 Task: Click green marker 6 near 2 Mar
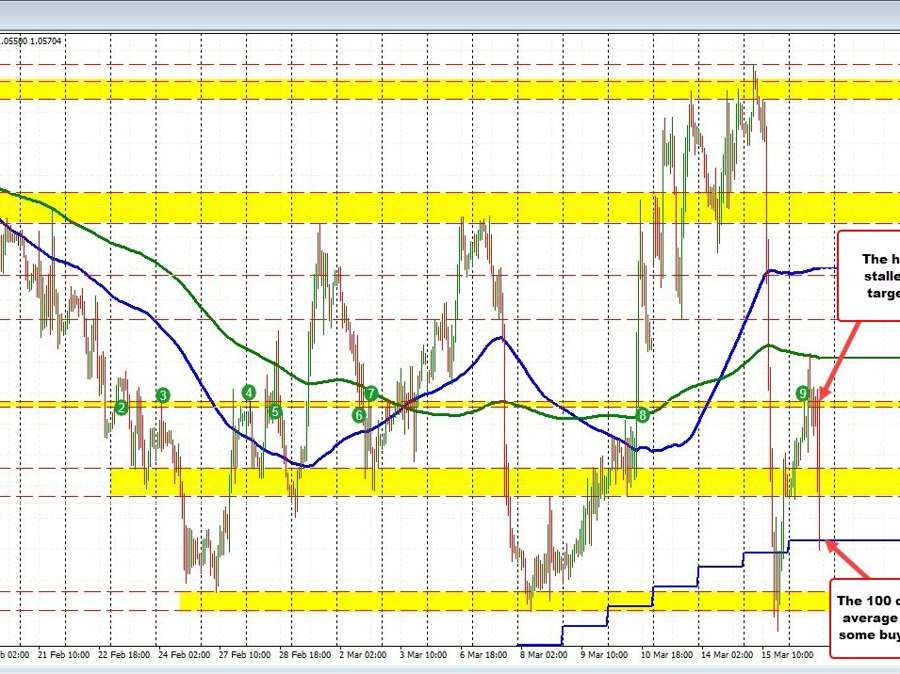(358, 414)
